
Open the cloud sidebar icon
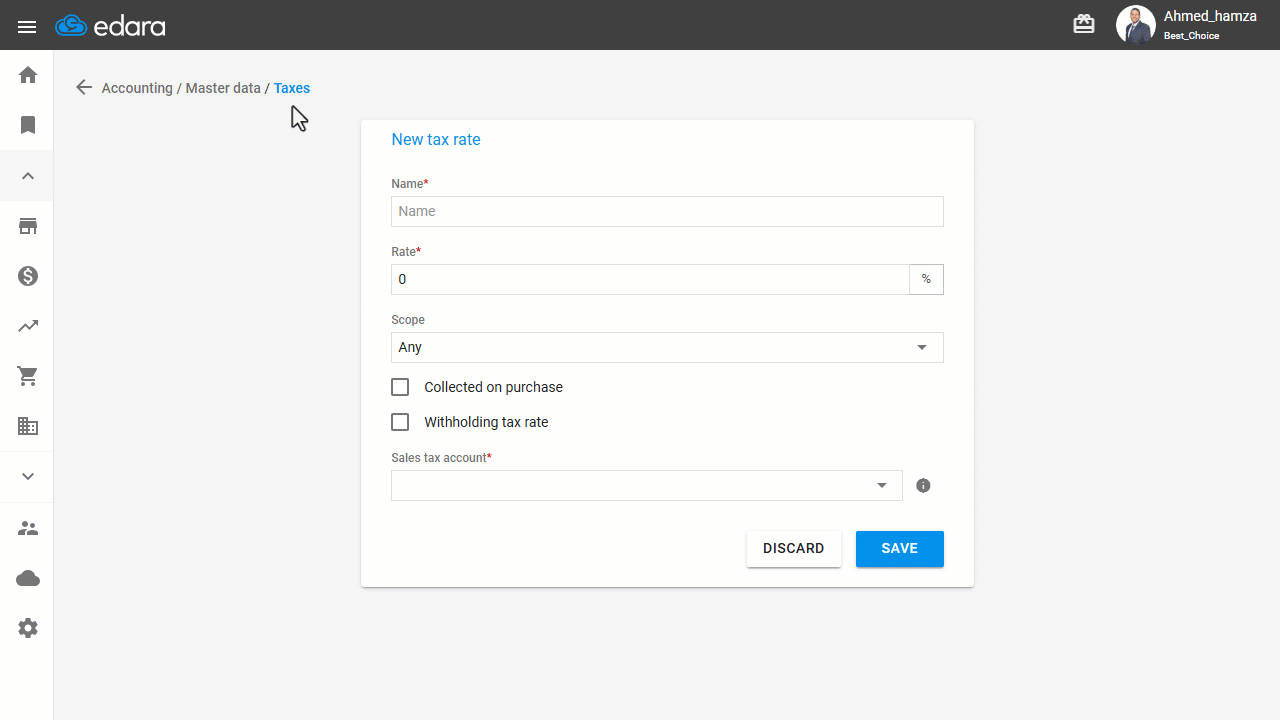pos(28,578)
